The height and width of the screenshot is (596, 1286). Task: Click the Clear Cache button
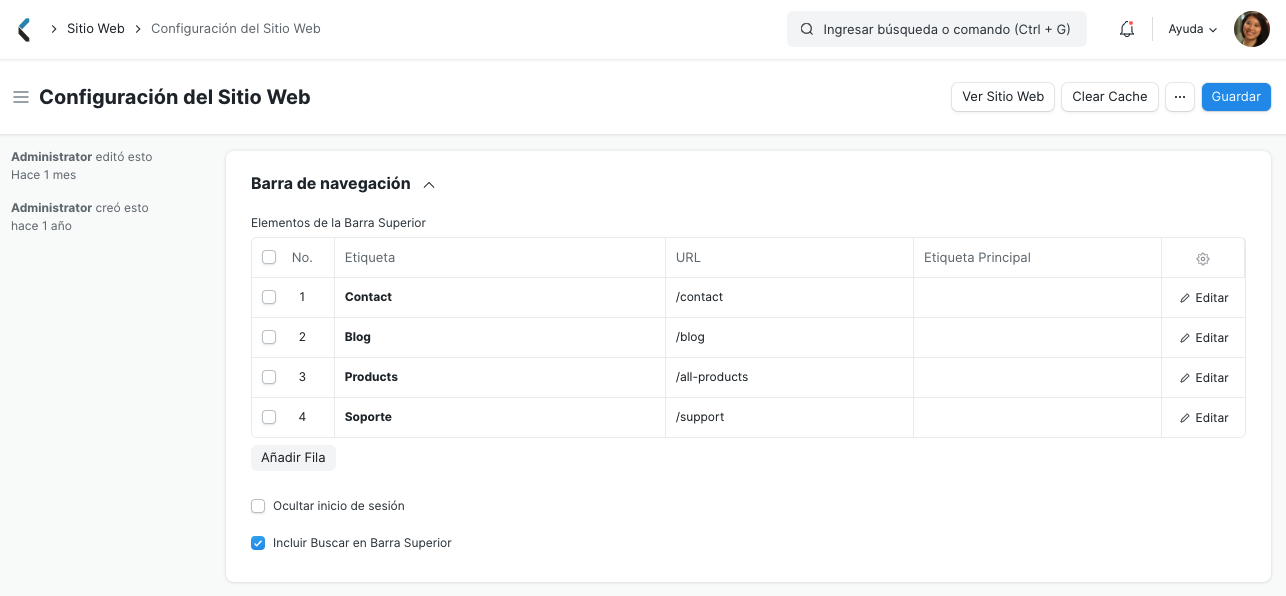click(1110, 97)
